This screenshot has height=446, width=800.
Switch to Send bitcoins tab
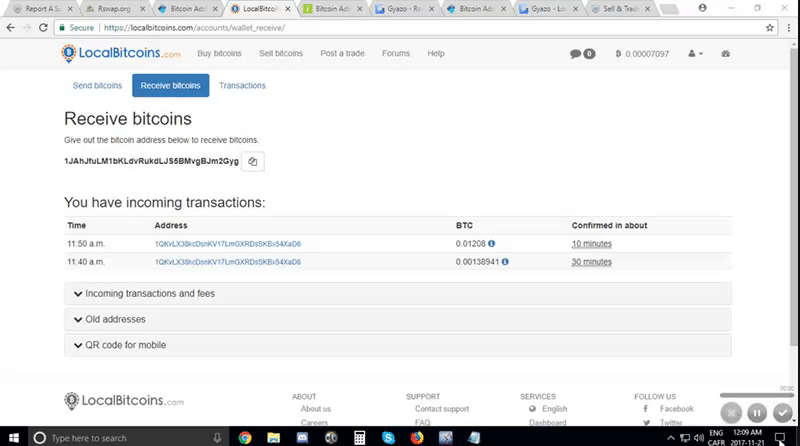click(x=97, y=85)
